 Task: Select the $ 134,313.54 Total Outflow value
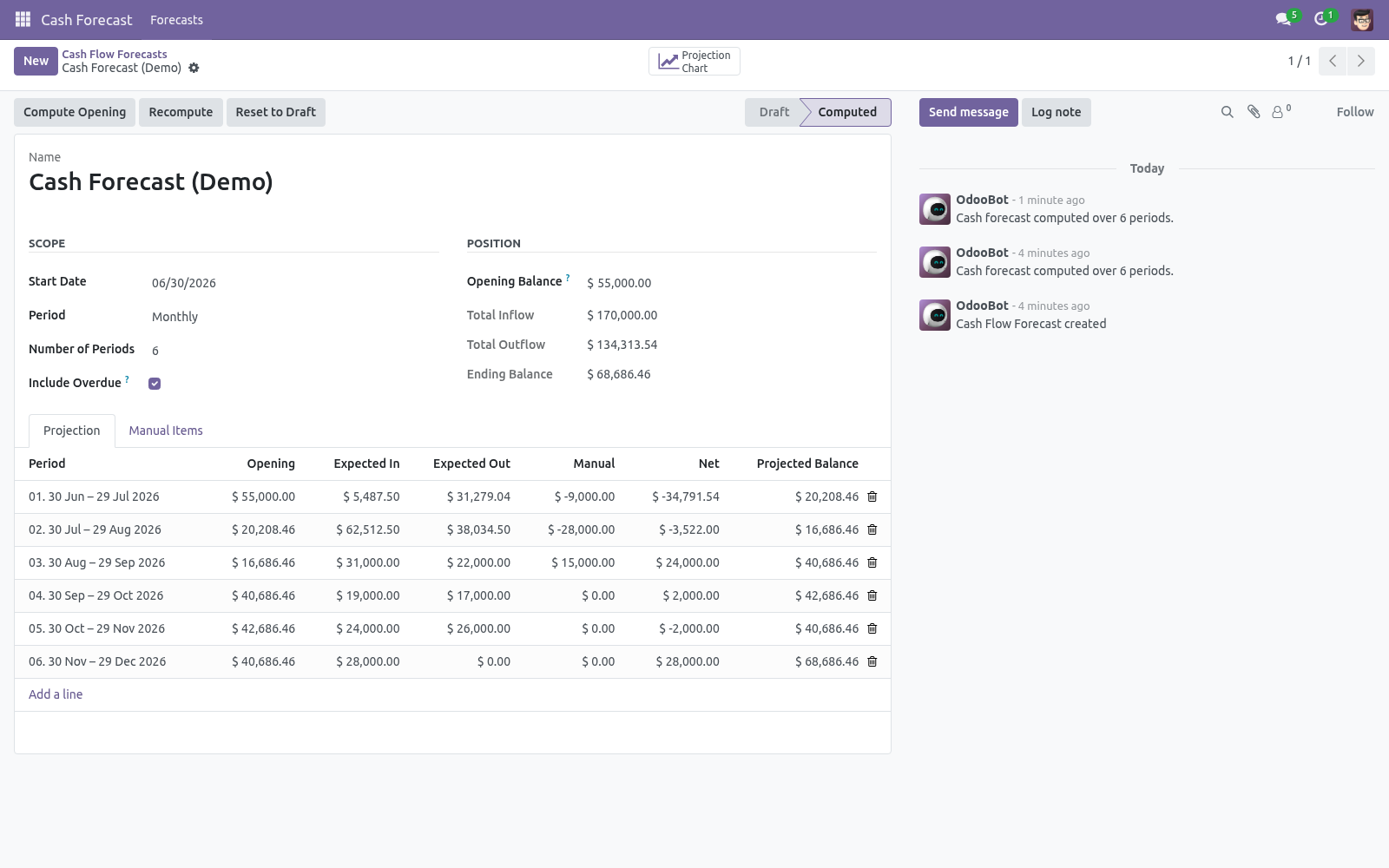[622, 345]
